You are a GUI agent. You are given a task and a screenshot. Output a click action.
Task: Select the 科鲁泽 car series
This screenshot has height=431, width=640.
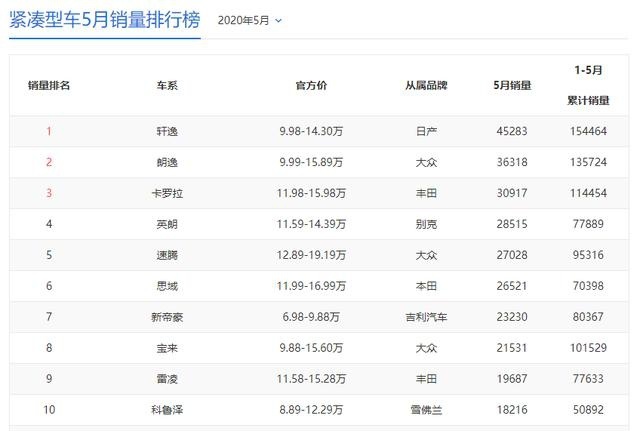[x=167, y=410]
